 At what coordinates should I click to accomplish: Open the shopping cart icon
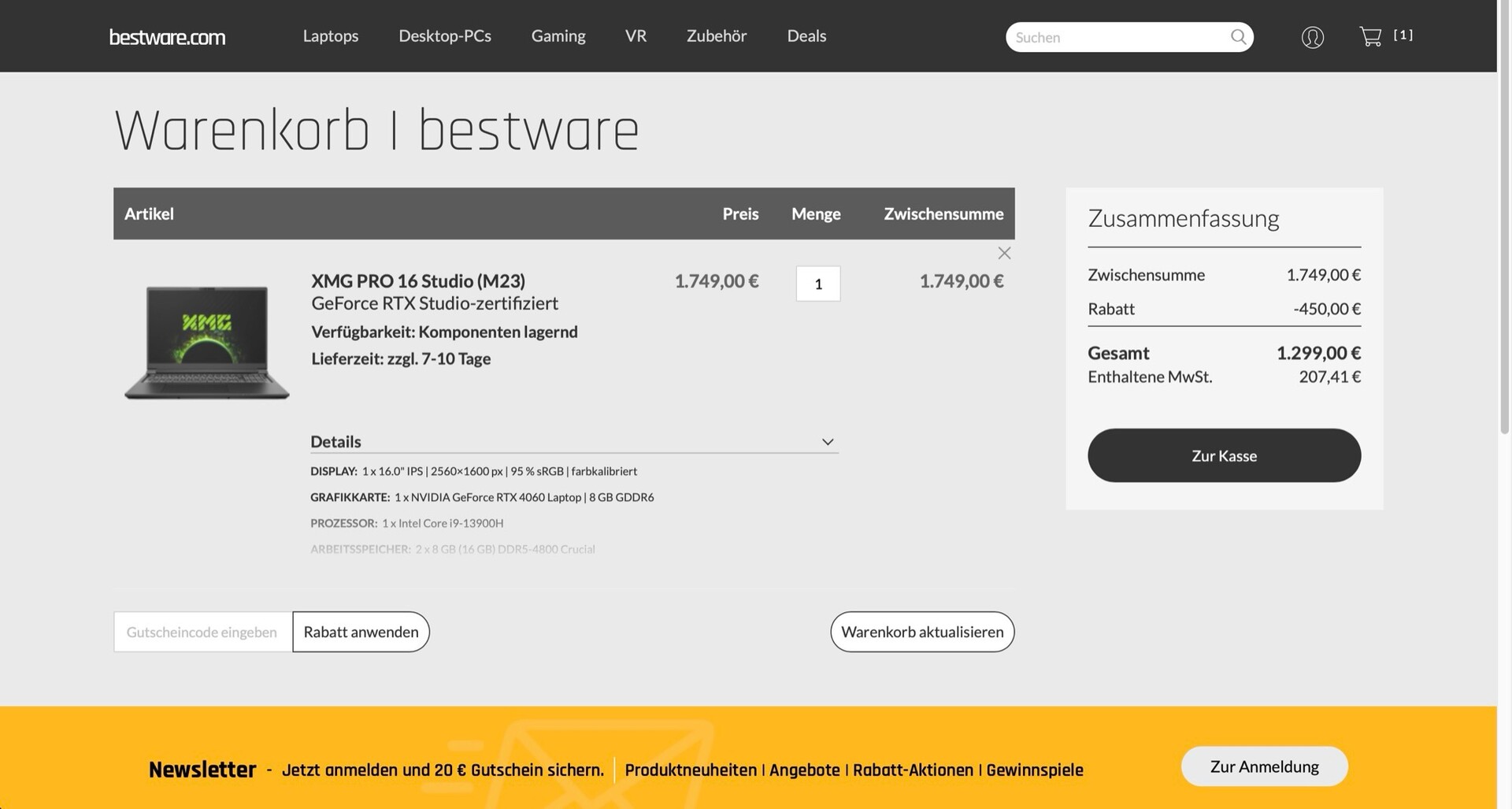pyautogui.click(x=1370, y=36)
